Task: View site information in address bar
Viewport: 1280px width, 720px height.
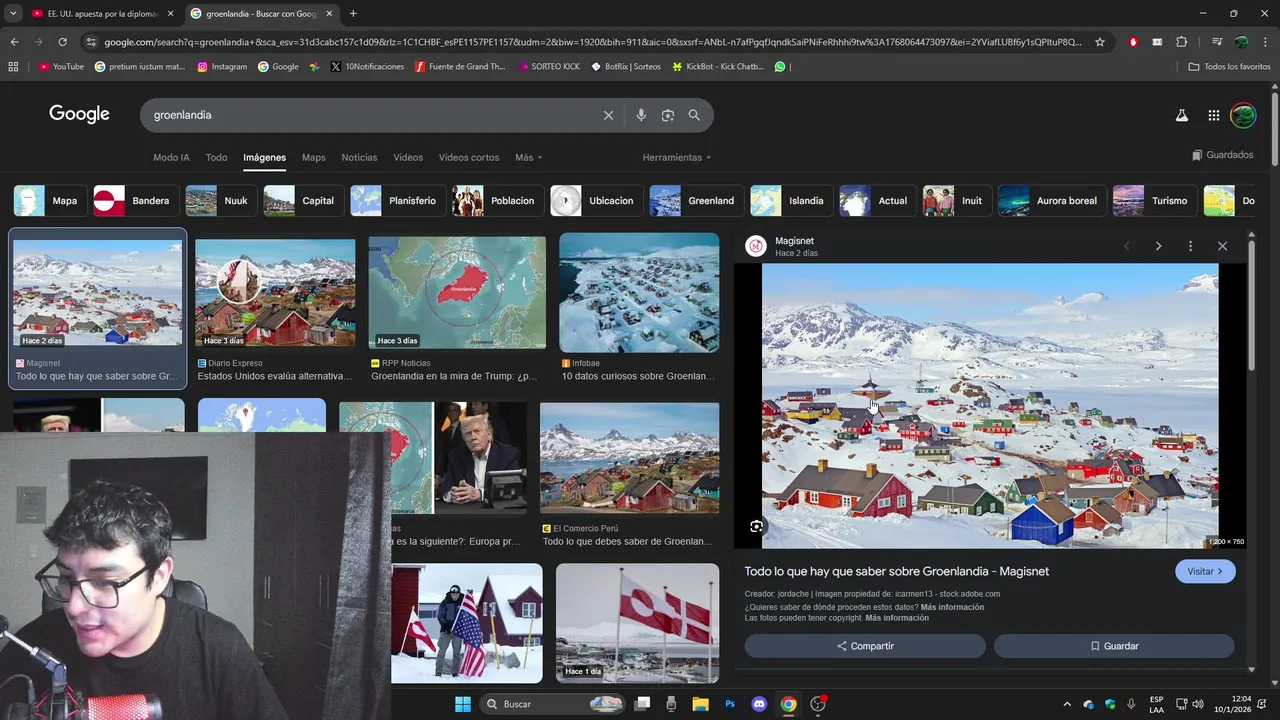Action: point(91,42)
